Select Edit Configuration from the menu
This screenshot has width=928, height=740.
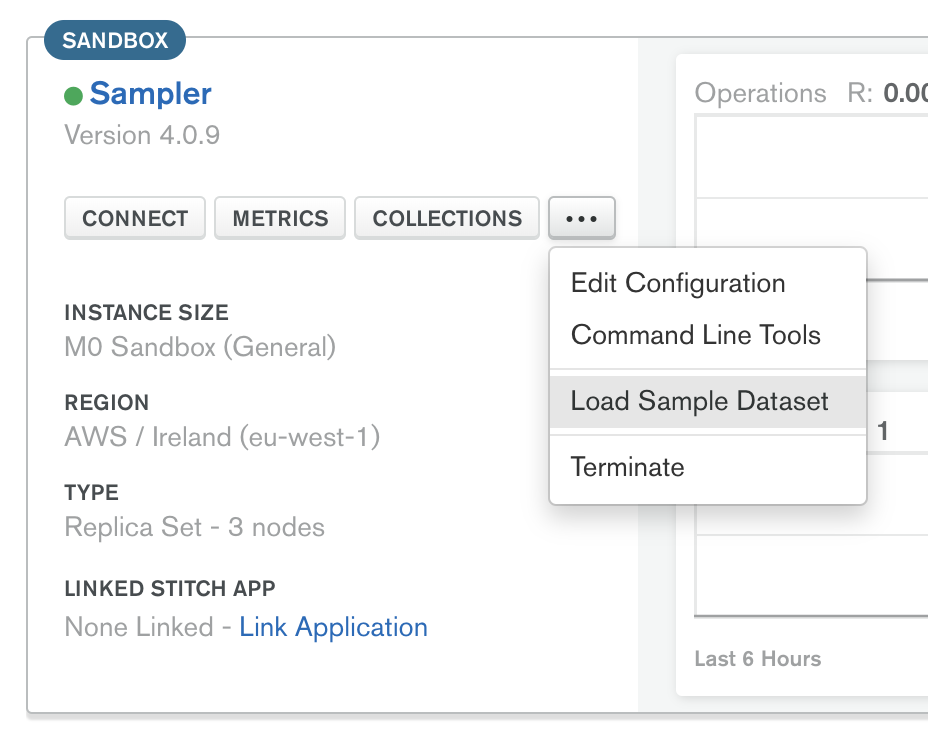point(677,283)
